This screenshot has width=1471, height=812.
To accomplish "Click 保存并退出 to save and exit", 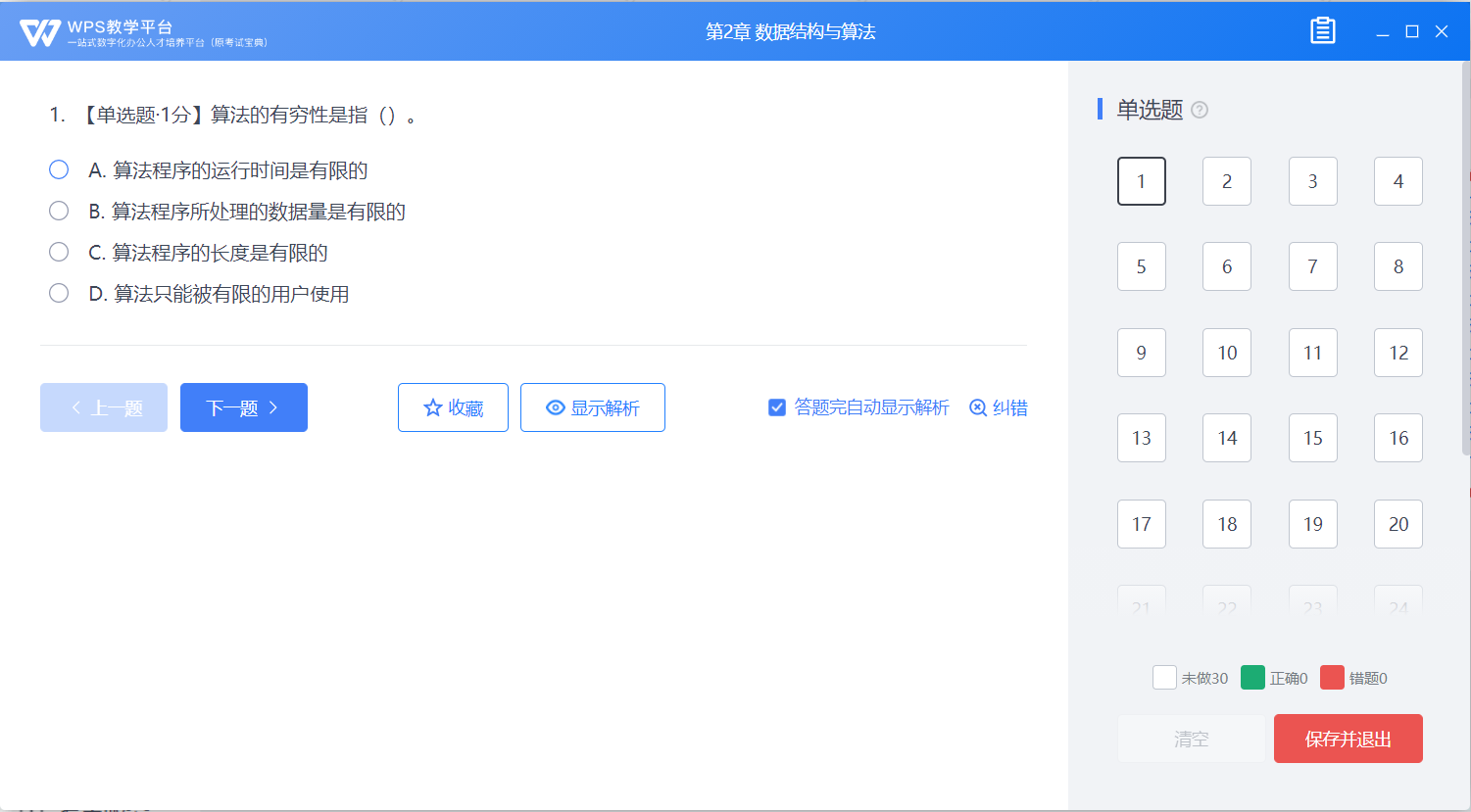I will point(1348,739).
